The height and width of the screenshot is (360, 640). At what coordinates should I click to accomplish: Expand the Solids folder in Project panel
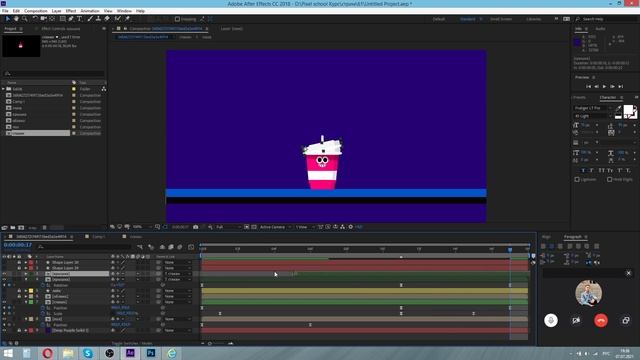(4, 89)
